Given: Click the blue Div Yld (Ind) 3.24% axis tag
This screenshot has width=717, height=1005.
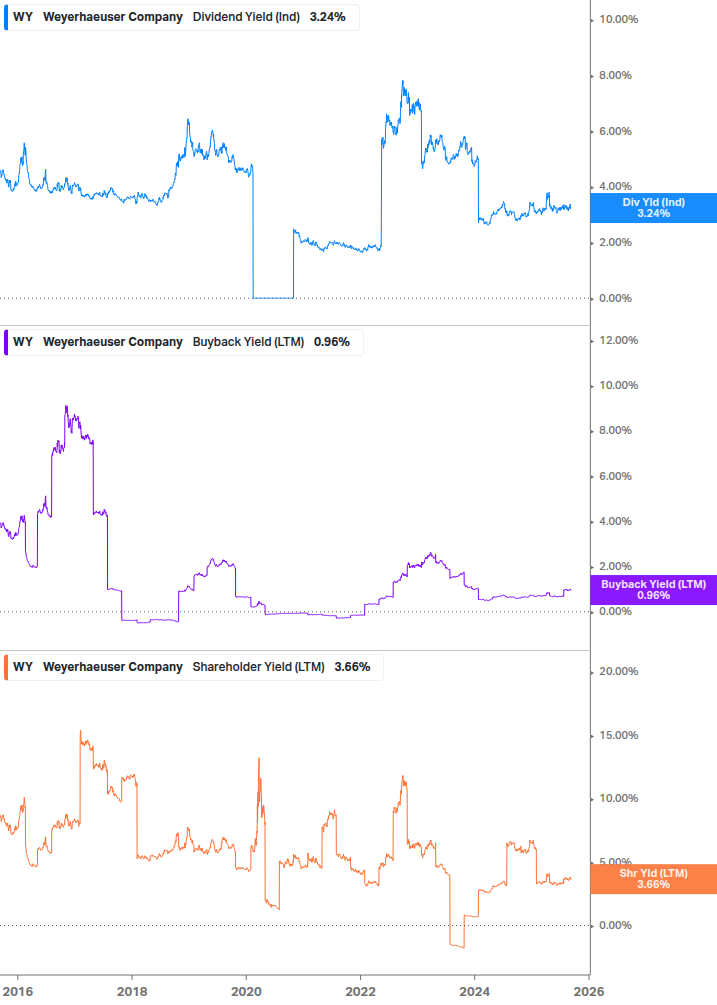Looking at the screenshot, I should coord(653,208).
